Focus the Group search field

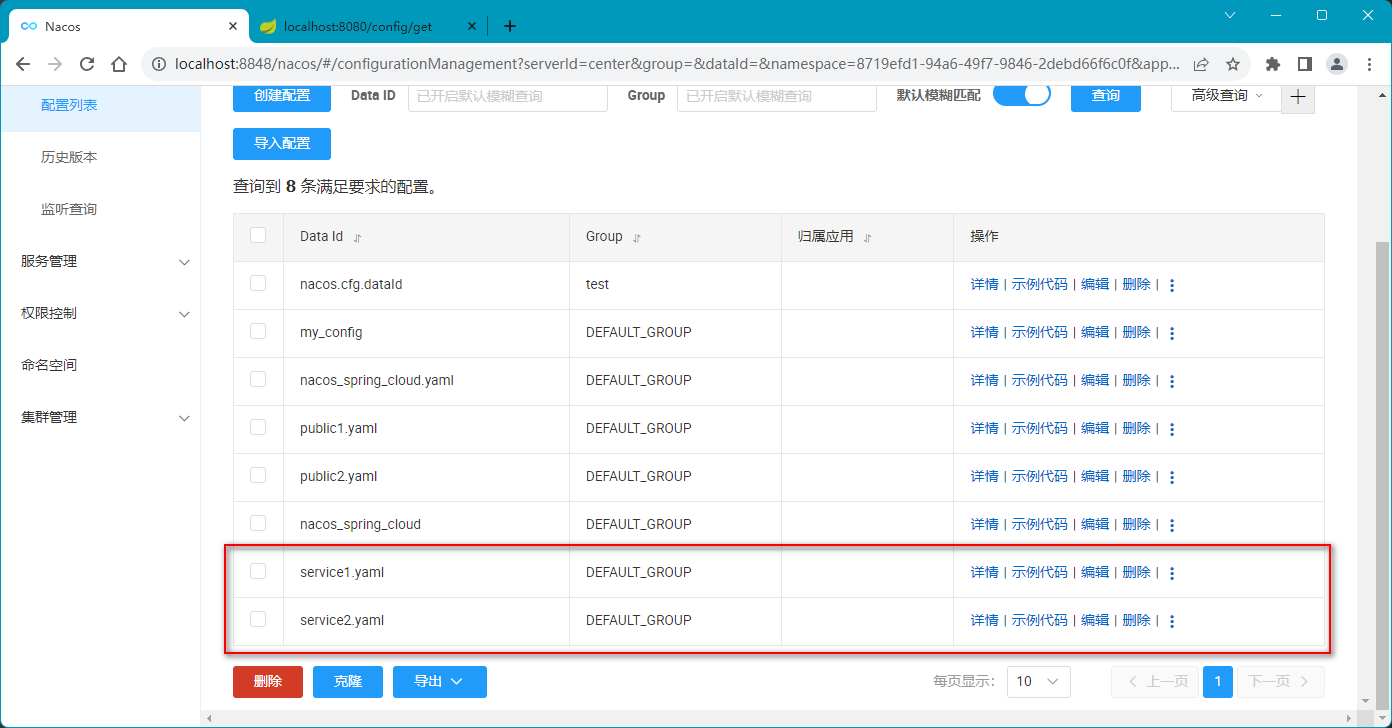pos(777,96)
